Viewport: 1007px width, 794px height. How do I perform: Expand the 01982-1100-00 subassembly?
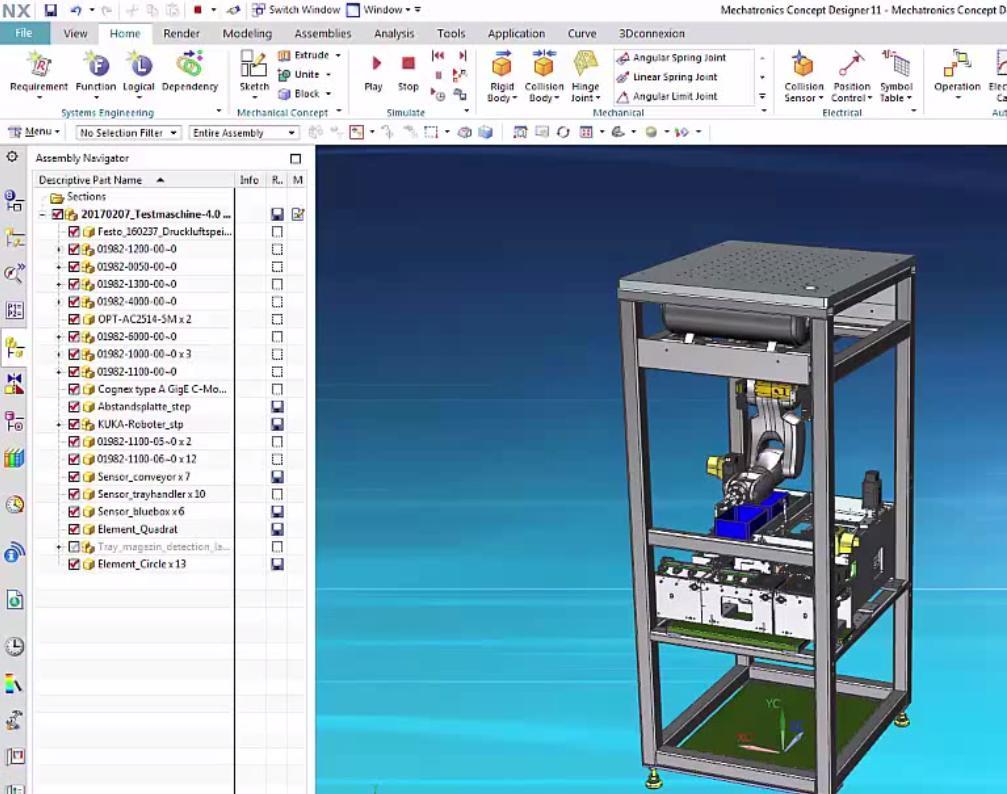pyautogui.click(x=59, y=372)
